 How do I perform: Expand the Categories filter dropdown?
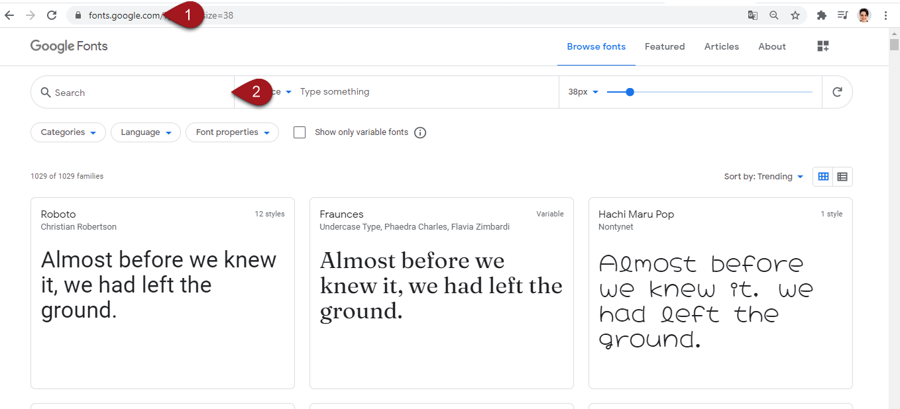pyautogui.click(x=68, y=132)
